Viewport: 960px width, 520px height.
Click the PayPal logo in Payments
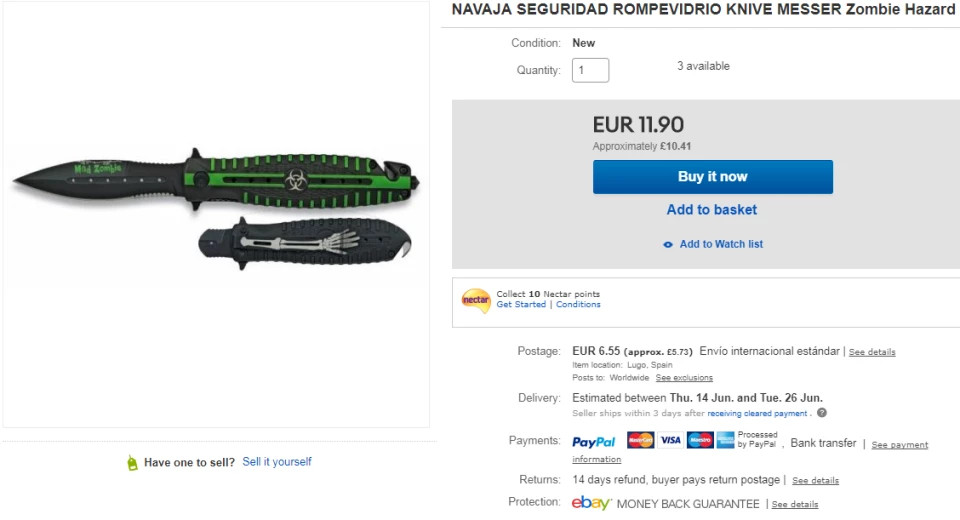click(594, 442)
